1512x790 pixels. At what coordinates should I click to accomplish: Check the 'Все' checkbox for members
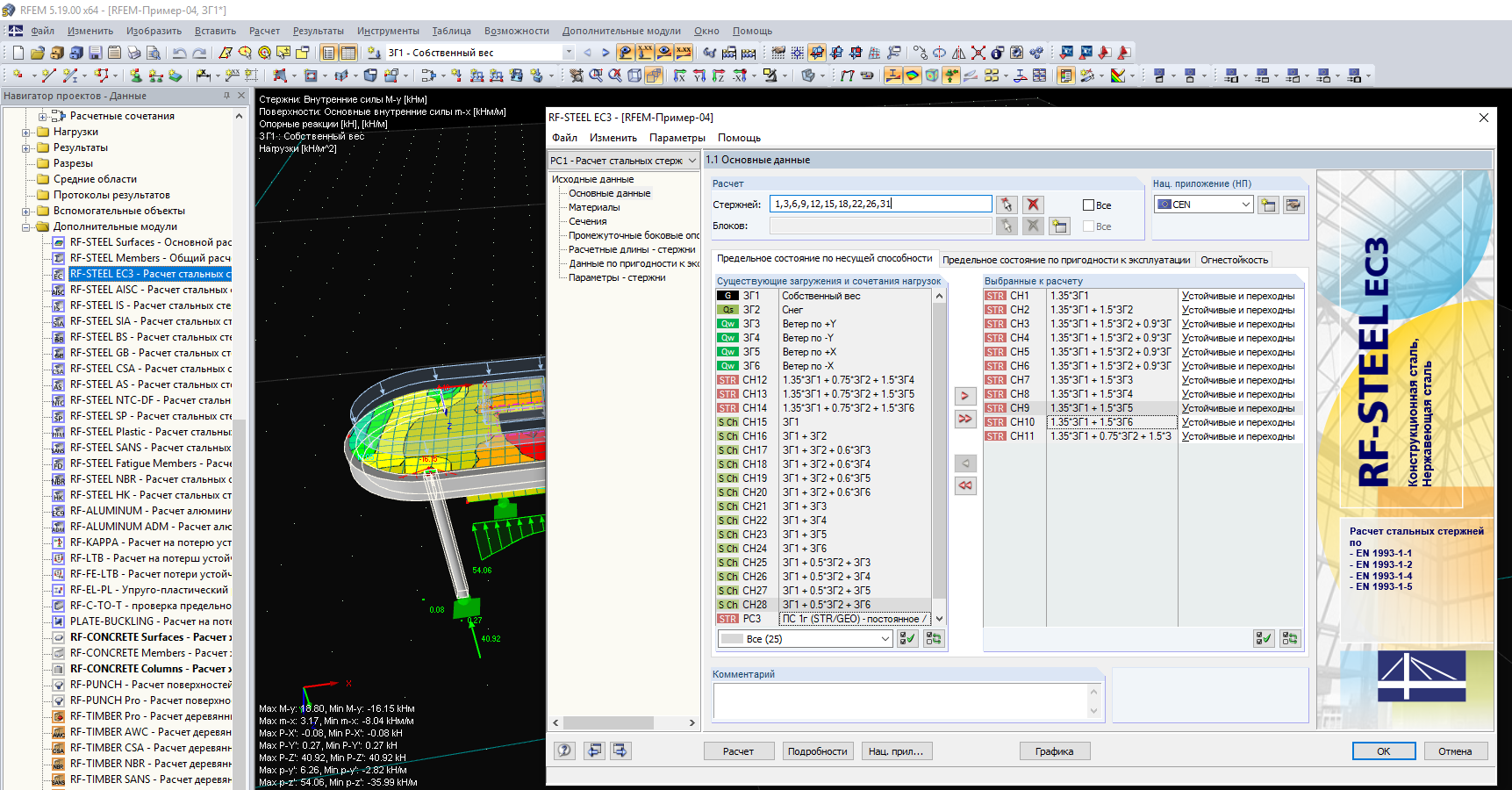click(1088, 205)
